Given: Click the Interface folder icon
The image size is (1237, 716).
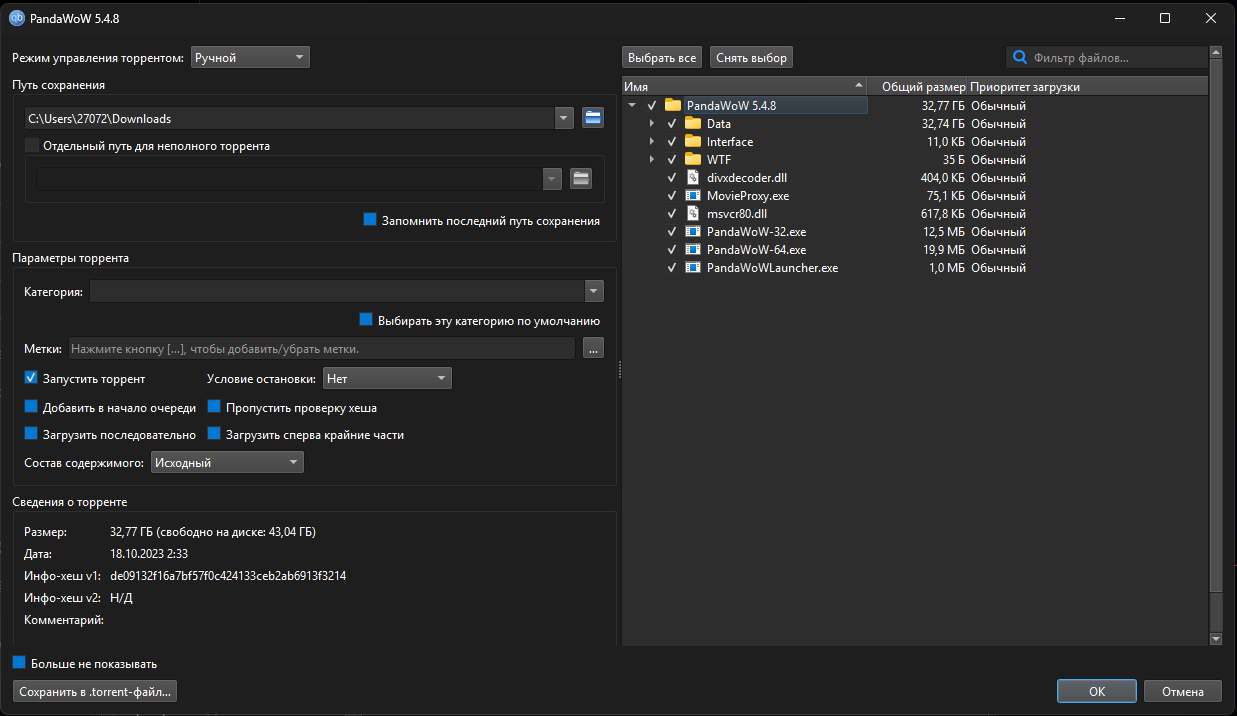Looking at the screenshot, I should 694,142.
